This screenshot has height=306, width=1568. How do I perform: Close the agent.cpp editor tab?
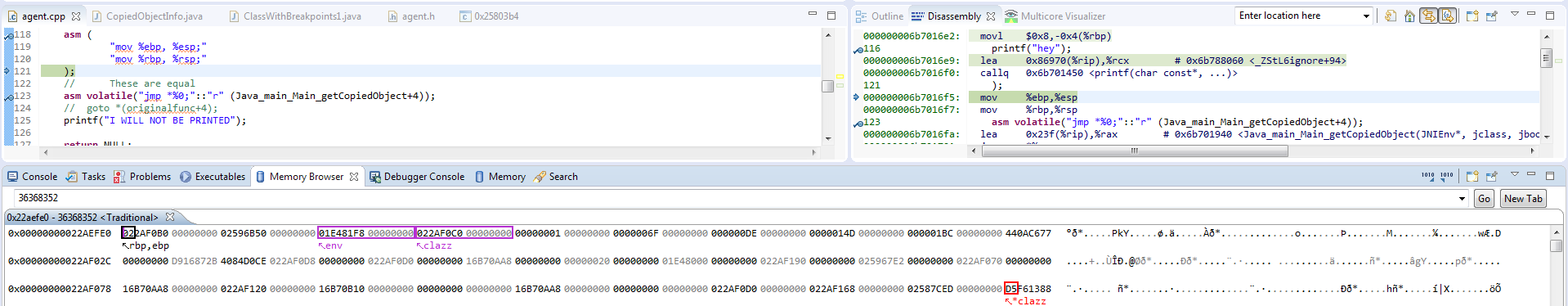pos(76,16)
